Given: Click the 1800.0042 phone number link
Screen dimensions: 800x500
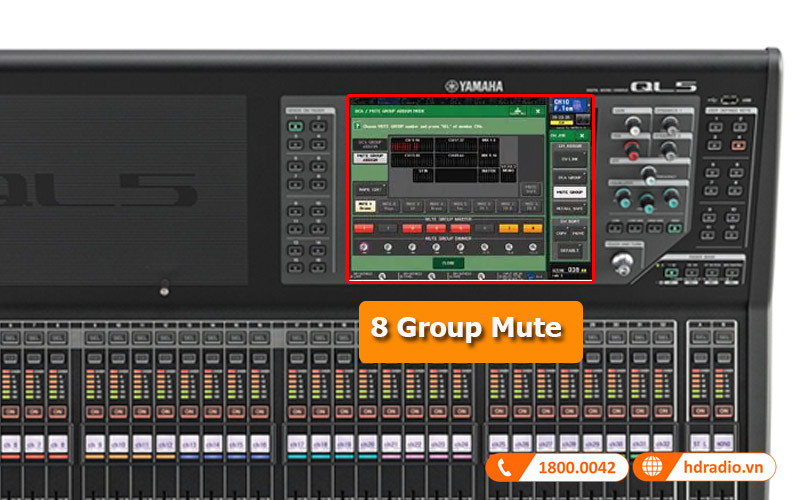Looking at the screenshot, I should point(577,467).
